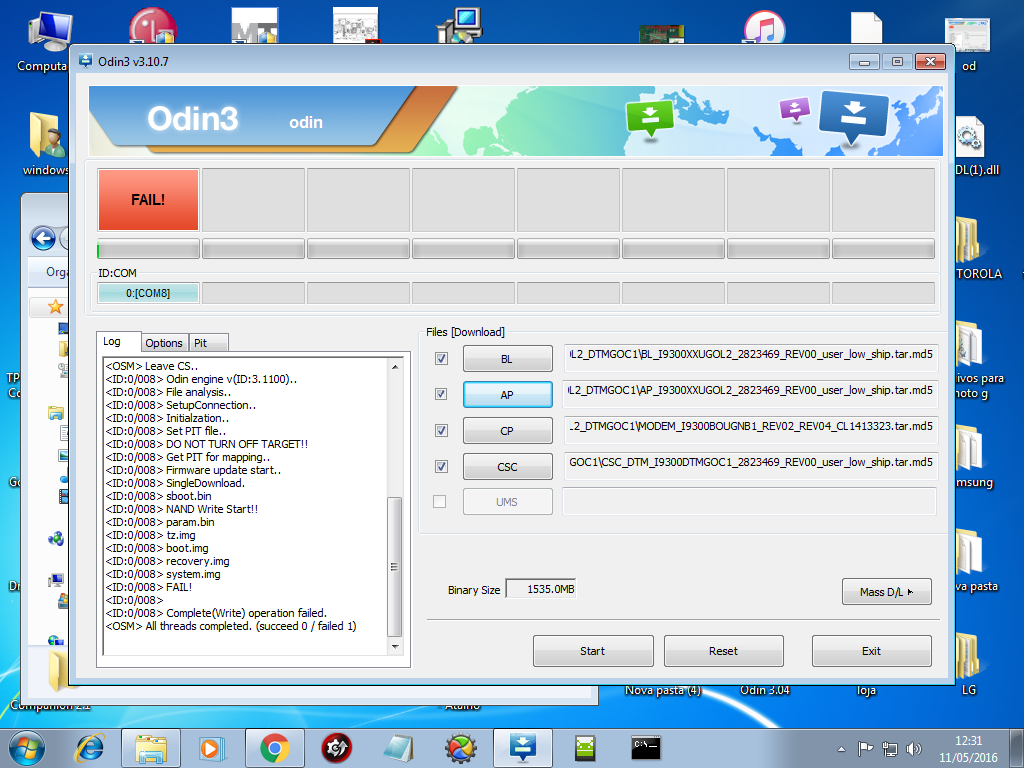Open the LG red circle desktop icon

click(x=153, y=26)
